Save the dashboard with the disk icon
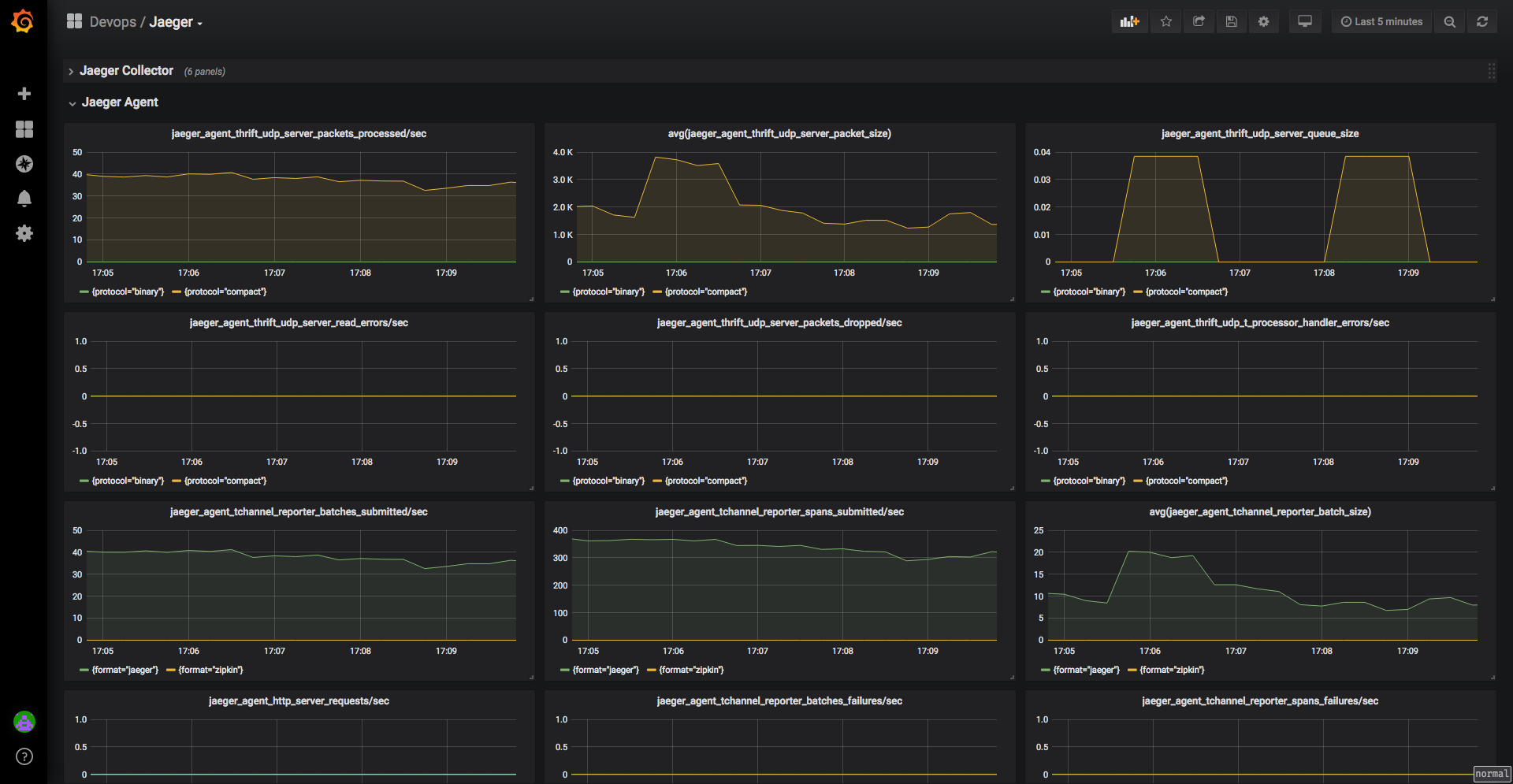 click(1231, 22)
